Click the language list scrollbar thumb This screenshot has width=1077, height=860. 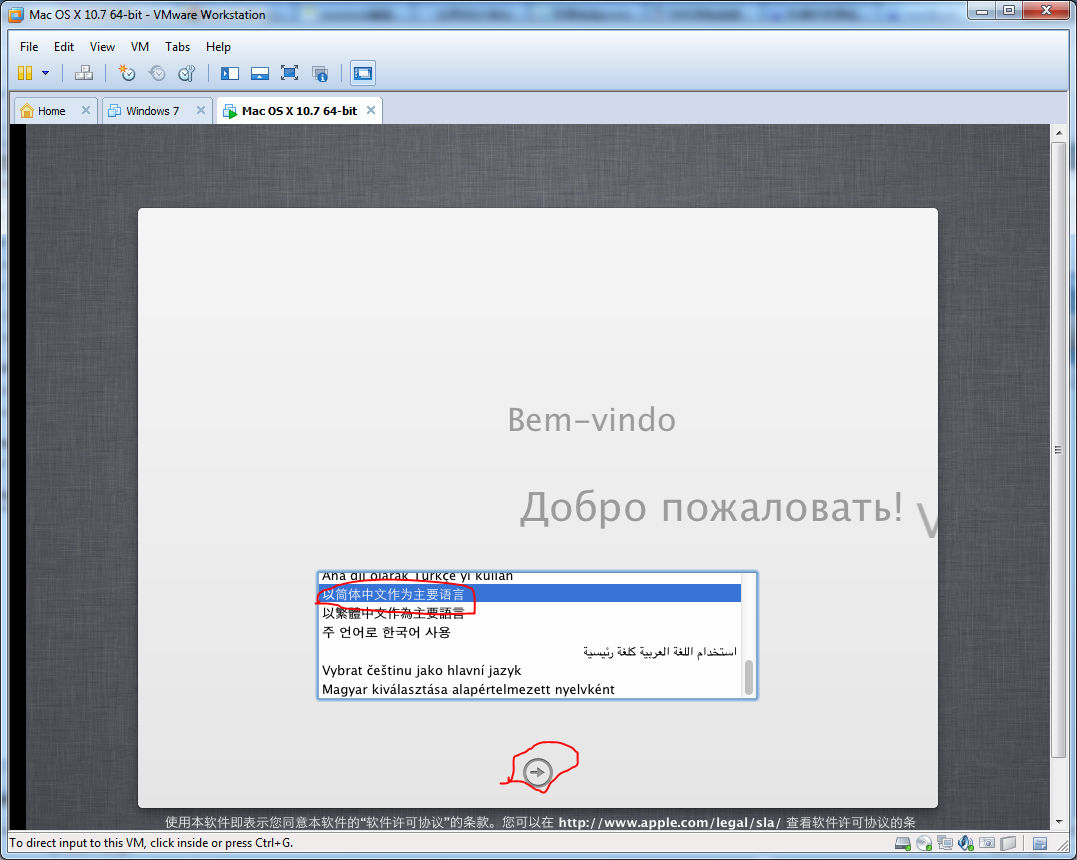point(749,677)
